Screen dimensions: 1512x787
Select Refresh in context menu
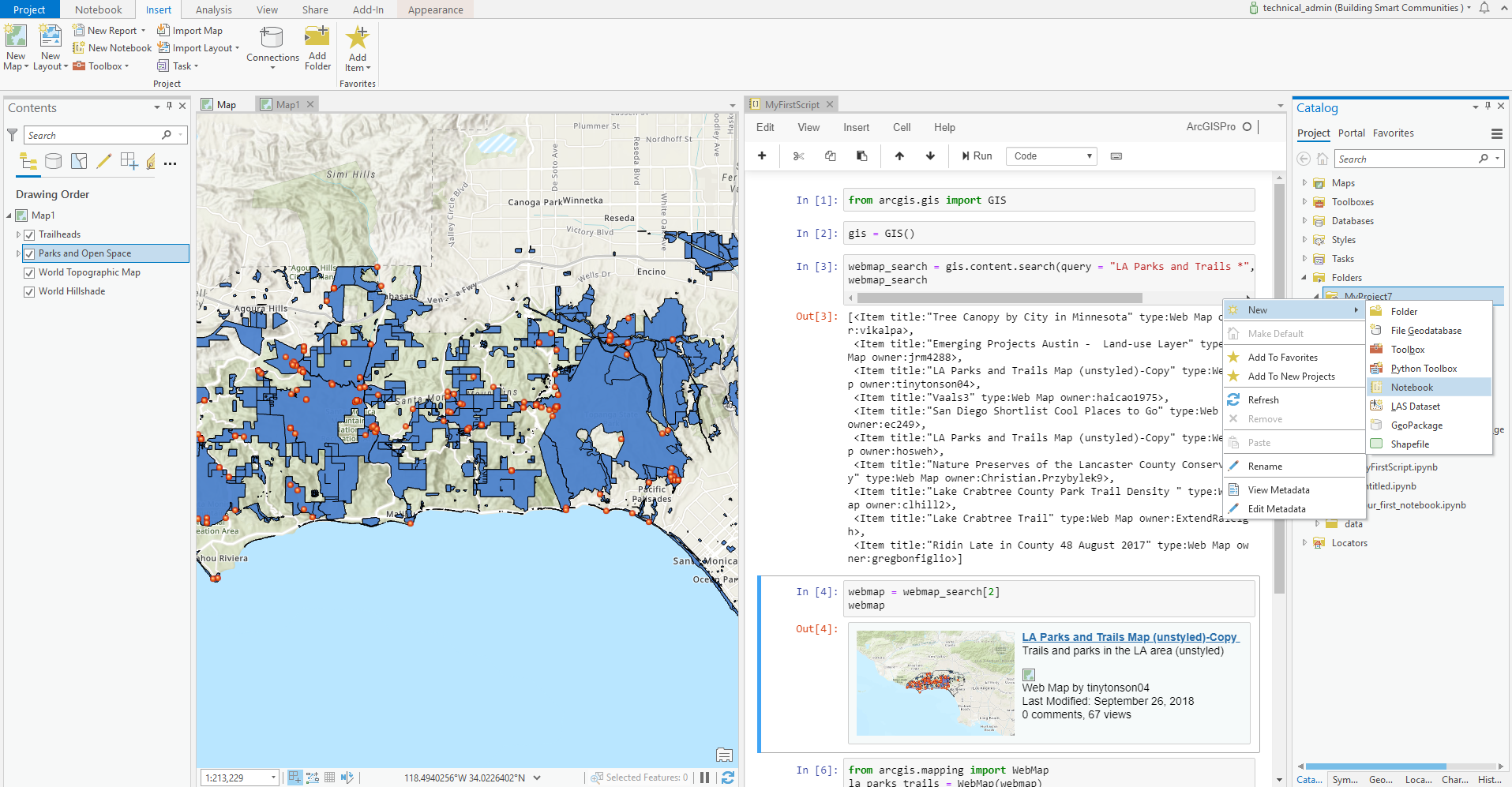(x=1293, y=399)
